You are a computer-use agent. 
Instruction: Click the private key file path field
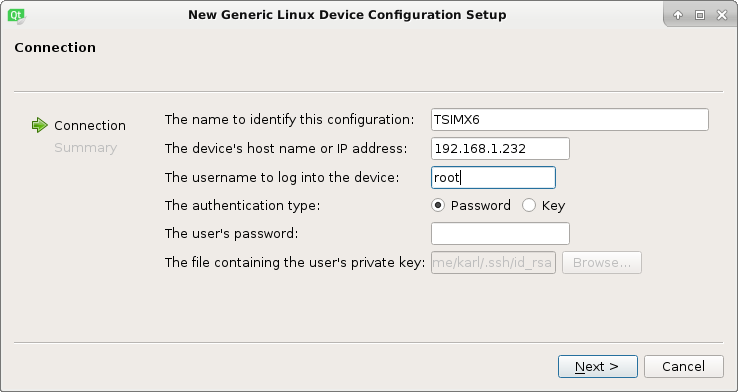click(x=493, y=263)
